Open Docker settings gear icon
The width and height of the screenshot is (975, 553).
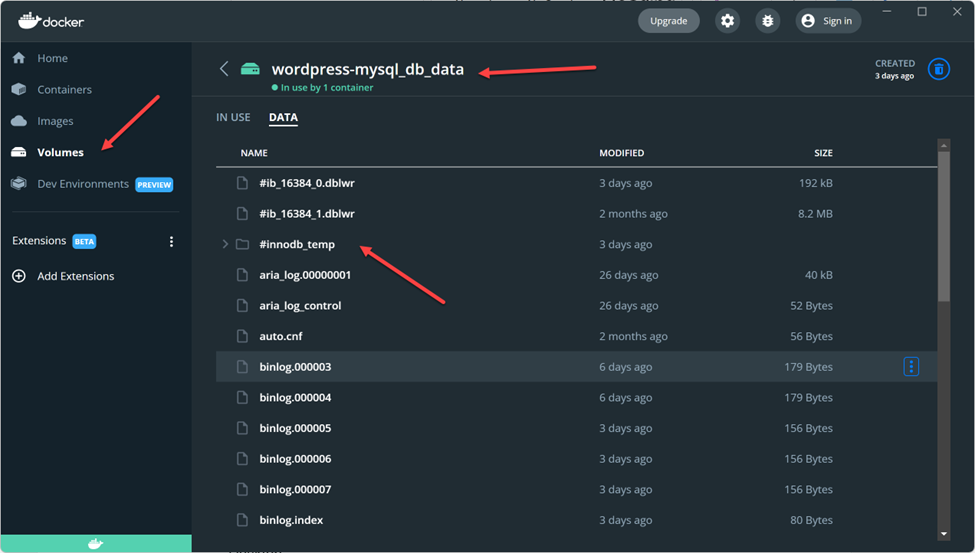click(727, 21)
